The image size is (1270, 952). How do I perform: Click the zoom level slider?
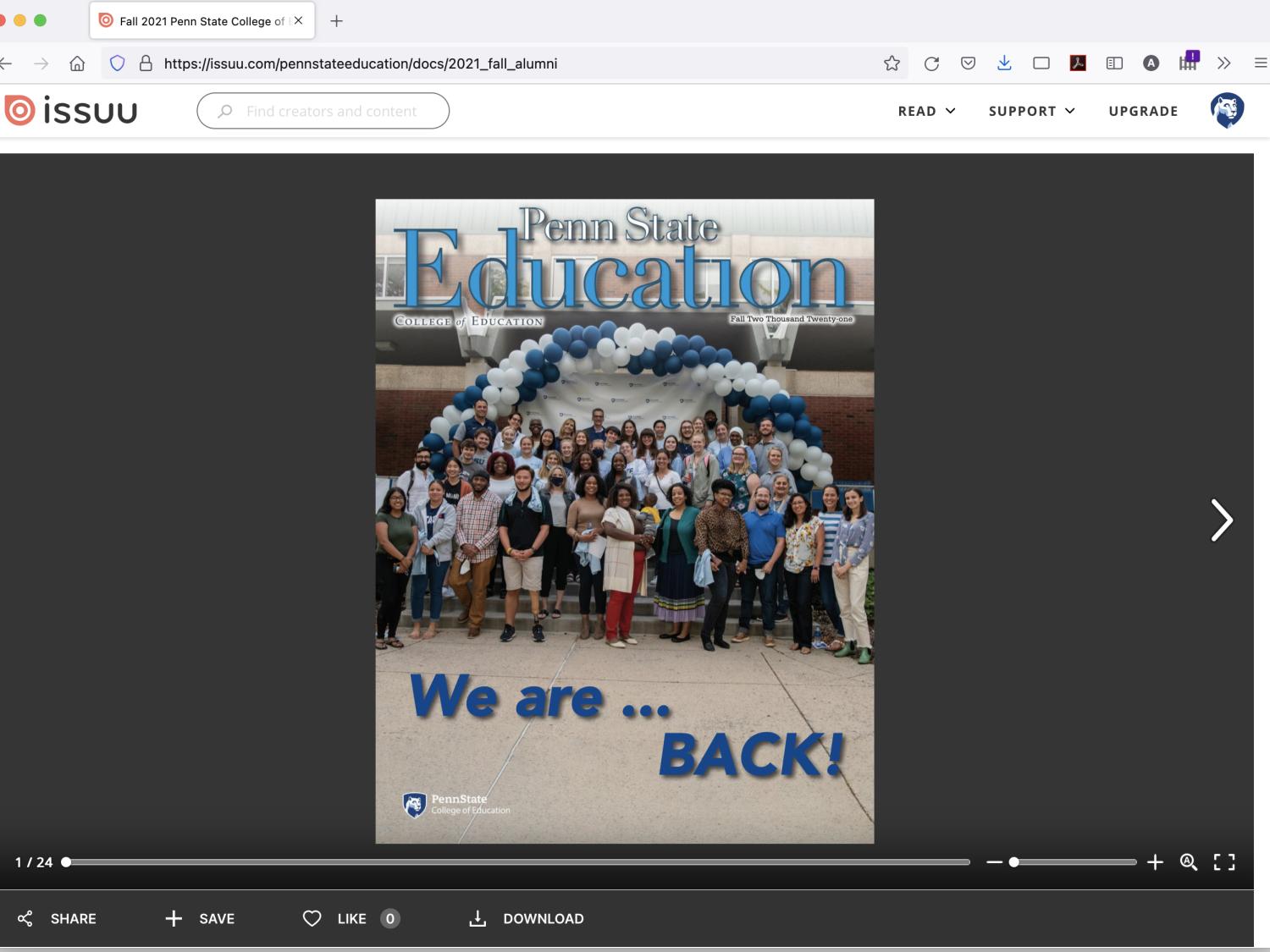tap(1074, 862)
